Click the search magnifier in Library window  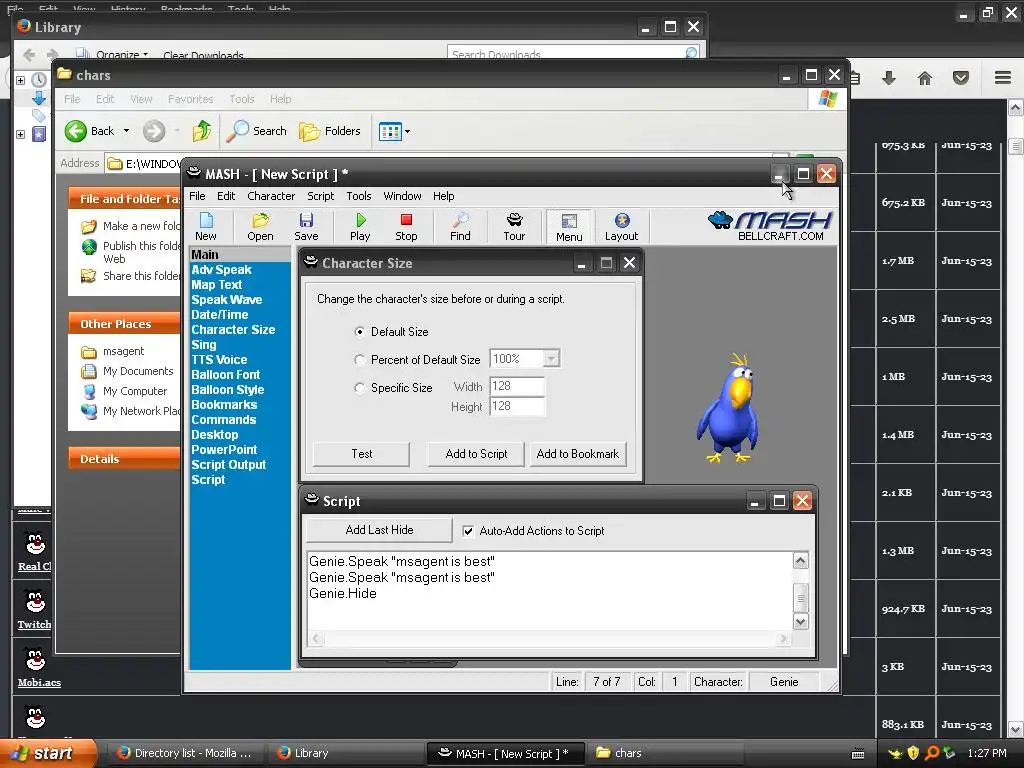(x=691, y=54)
